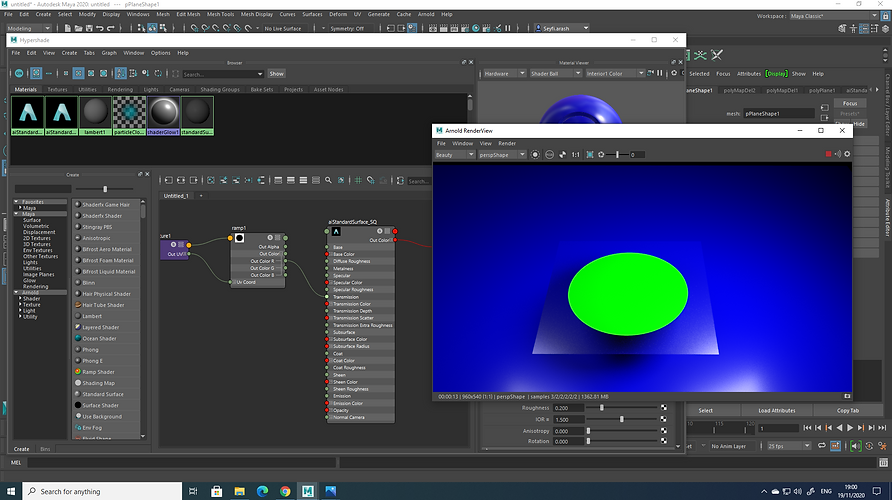Click the Select button in Attribute Editor
The width and height of the screenshot is (892, 500).
point(705,410)
